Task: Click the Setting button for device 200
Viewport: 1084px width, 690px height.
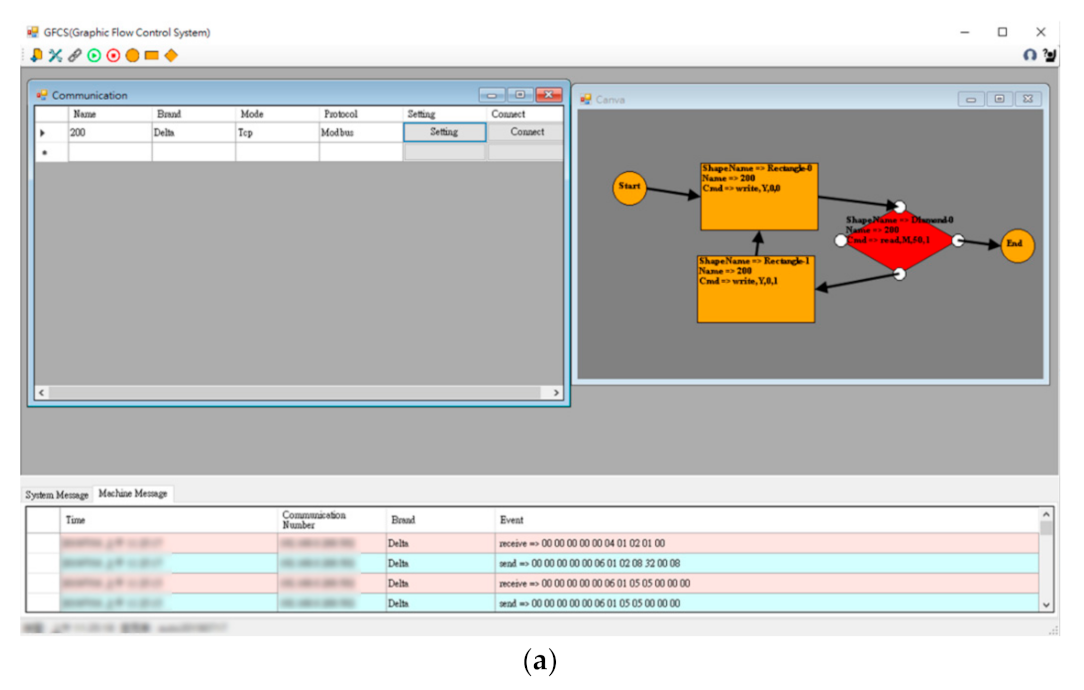Action: point(443,132)
